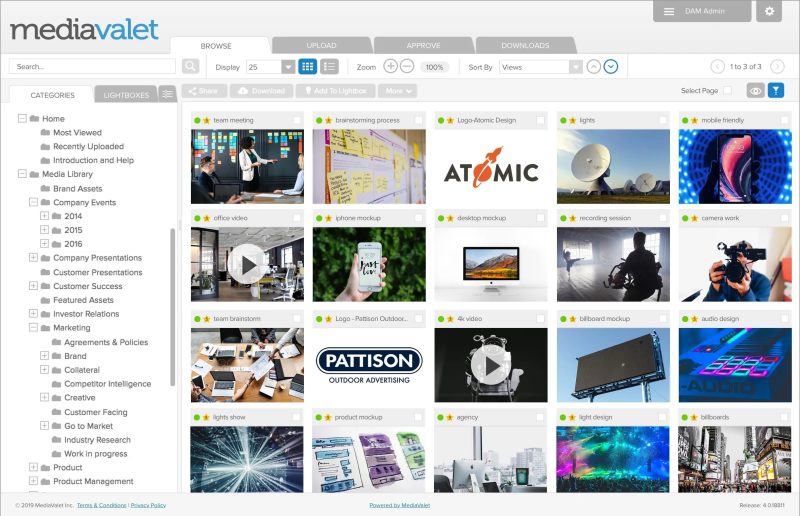Click green dot on agency asset
This screenshot has height=516, width=800.
pos(441,417)
